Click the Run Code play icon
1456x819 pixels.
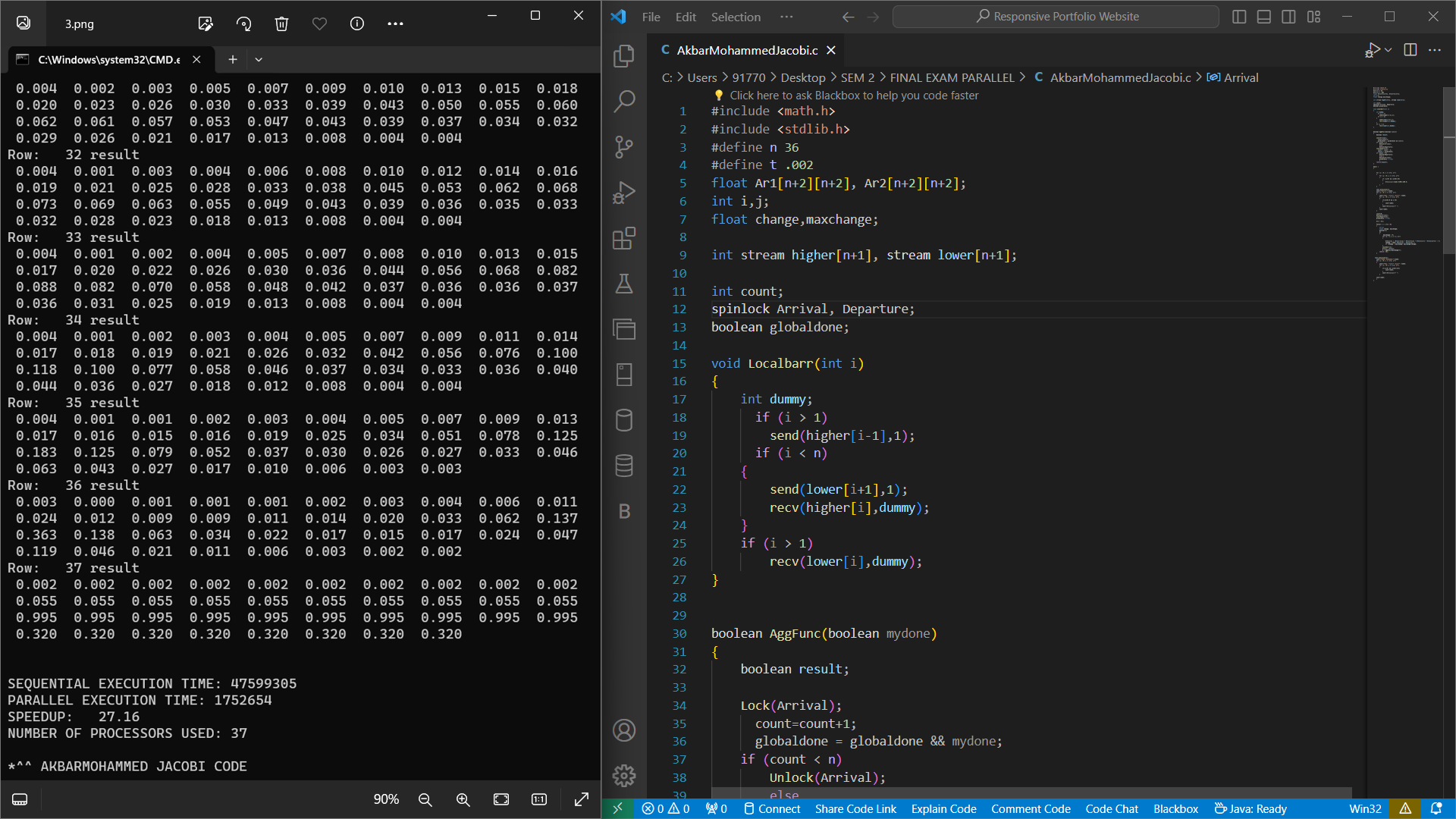click(1373, 50)
